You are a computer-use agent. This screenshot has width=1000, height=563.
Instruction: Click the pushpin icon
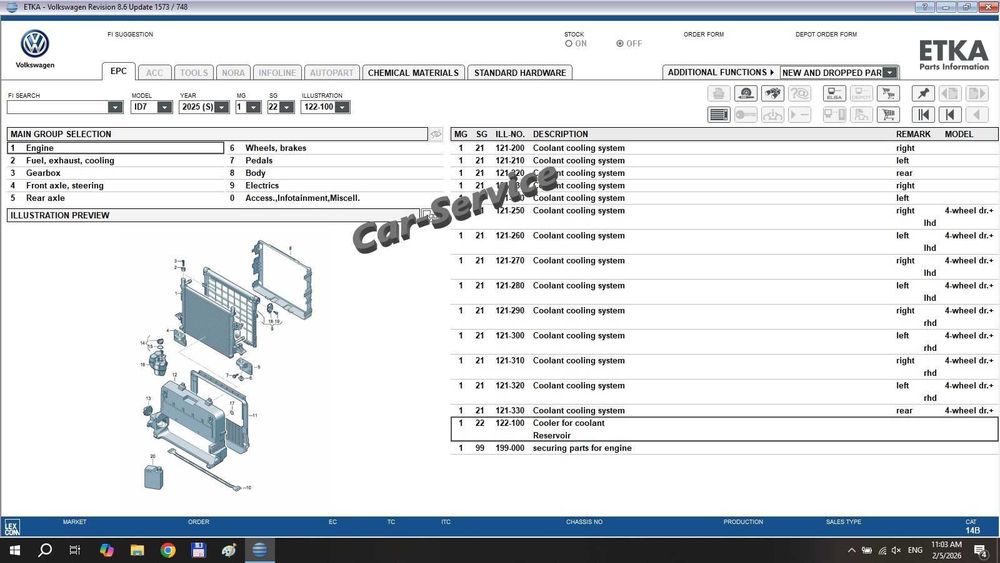(x=923, y=94)
